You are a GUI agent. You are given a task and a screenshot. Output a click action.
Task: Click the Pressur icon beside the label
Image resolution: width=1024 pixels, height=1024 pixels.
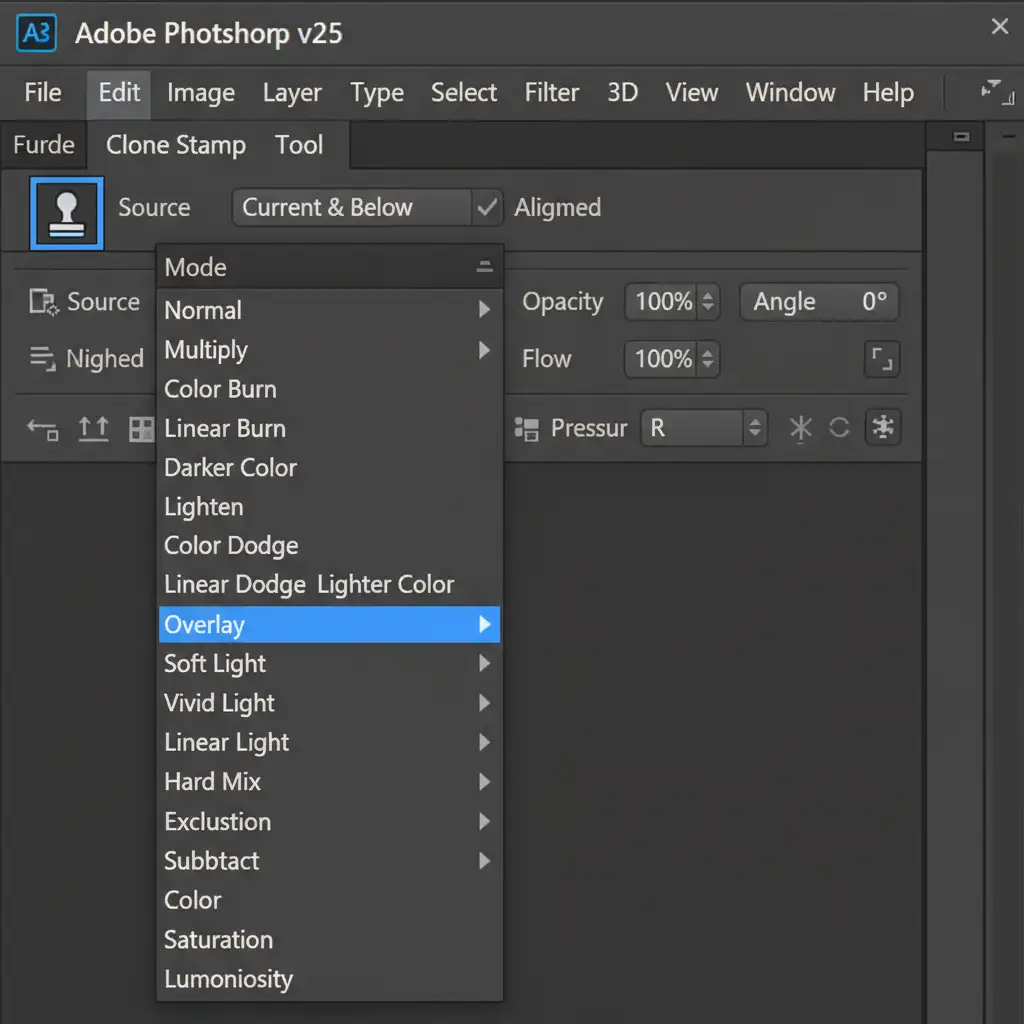pos(526,429)
